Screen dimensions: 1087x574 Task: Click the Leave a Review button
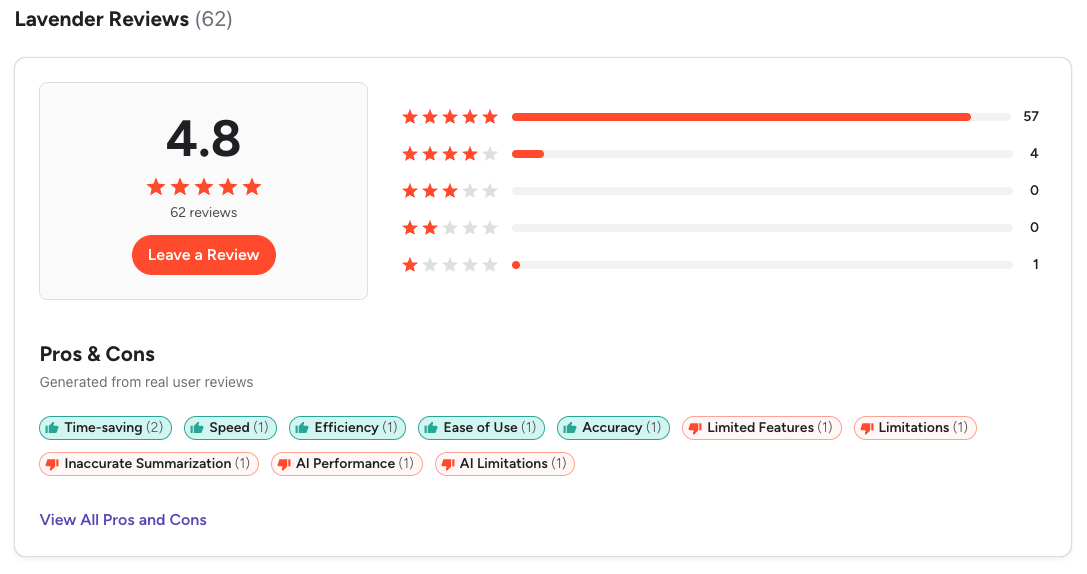coord(203,255)
